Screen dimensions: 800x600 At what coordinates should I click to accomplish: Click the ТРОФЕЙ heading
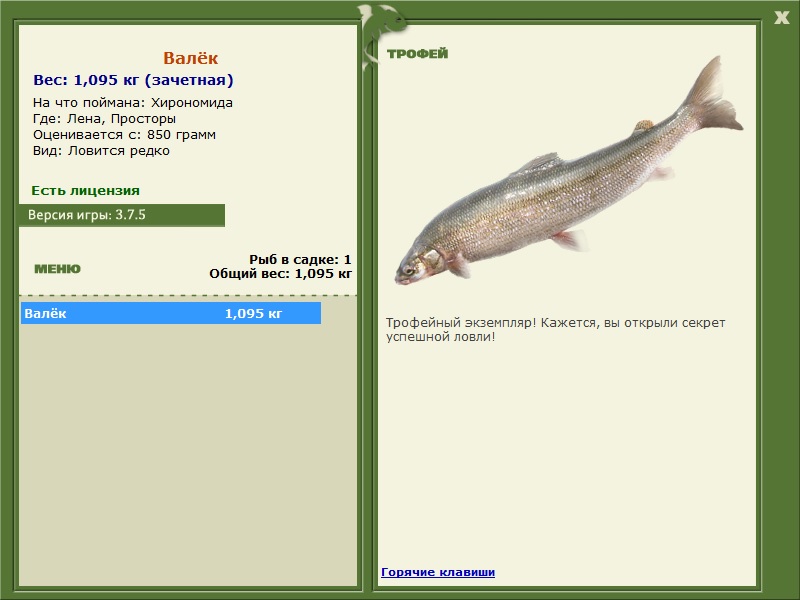click(x=417, y=54)
